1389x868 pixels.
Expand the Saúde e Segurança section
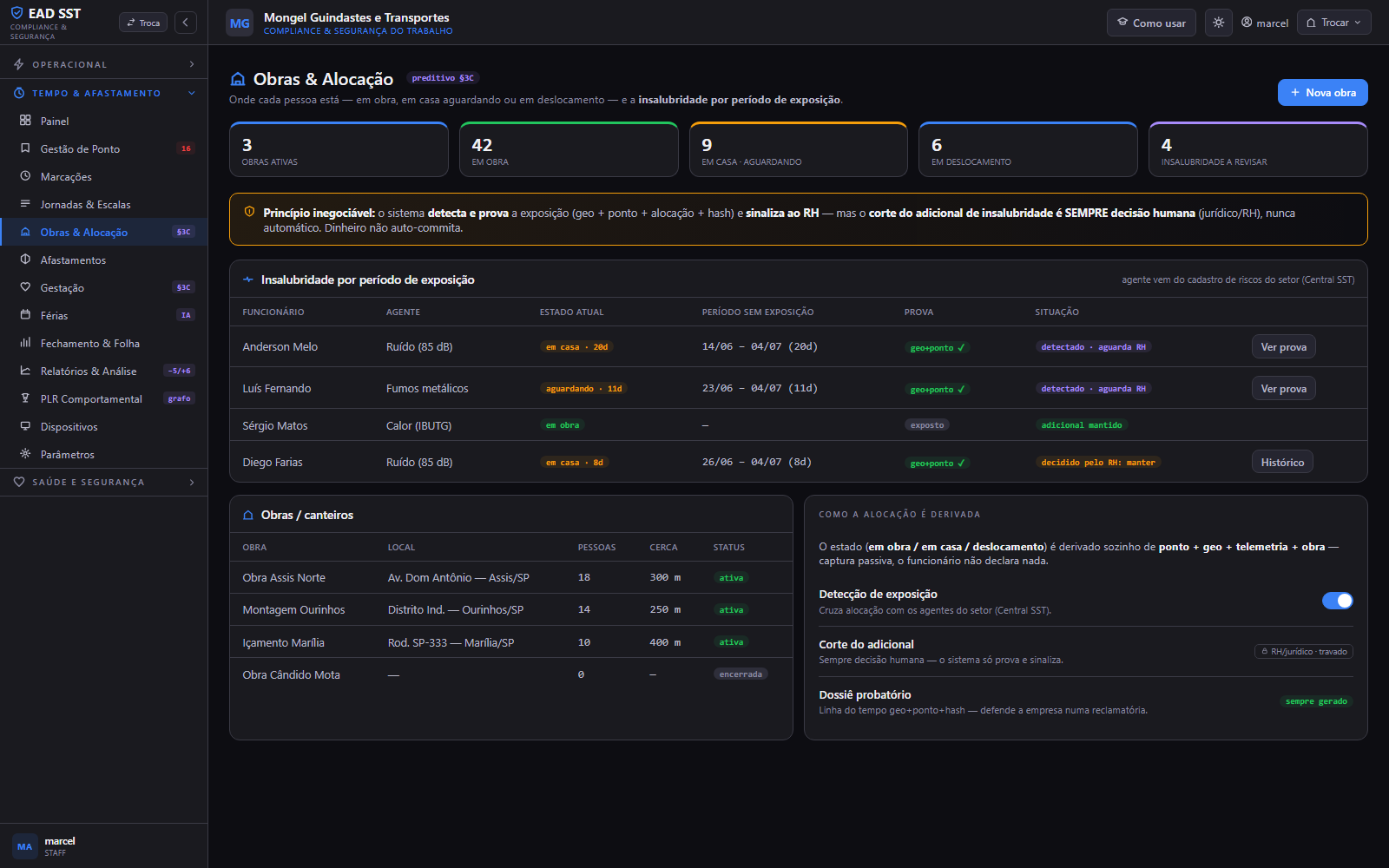104,482
